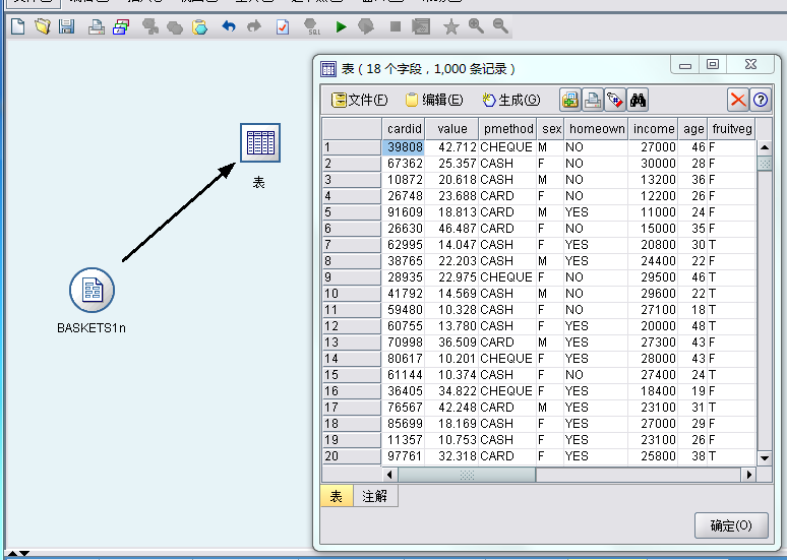The height and width of the screenshot is (560, 787).
Task: Click the homeown column header
Action: pyautogui.click(x=596, y=129)
